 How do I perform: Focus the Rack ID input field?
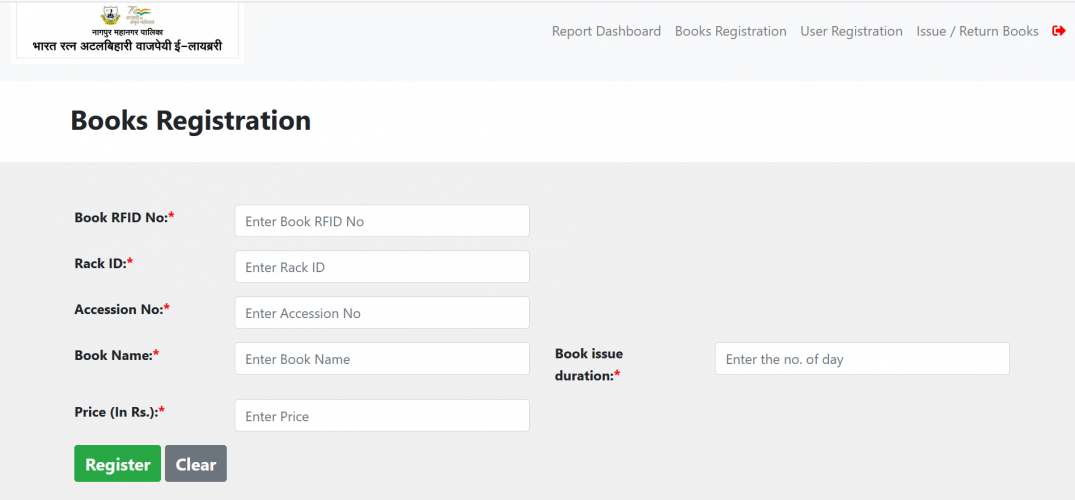(x=382, y=267)
